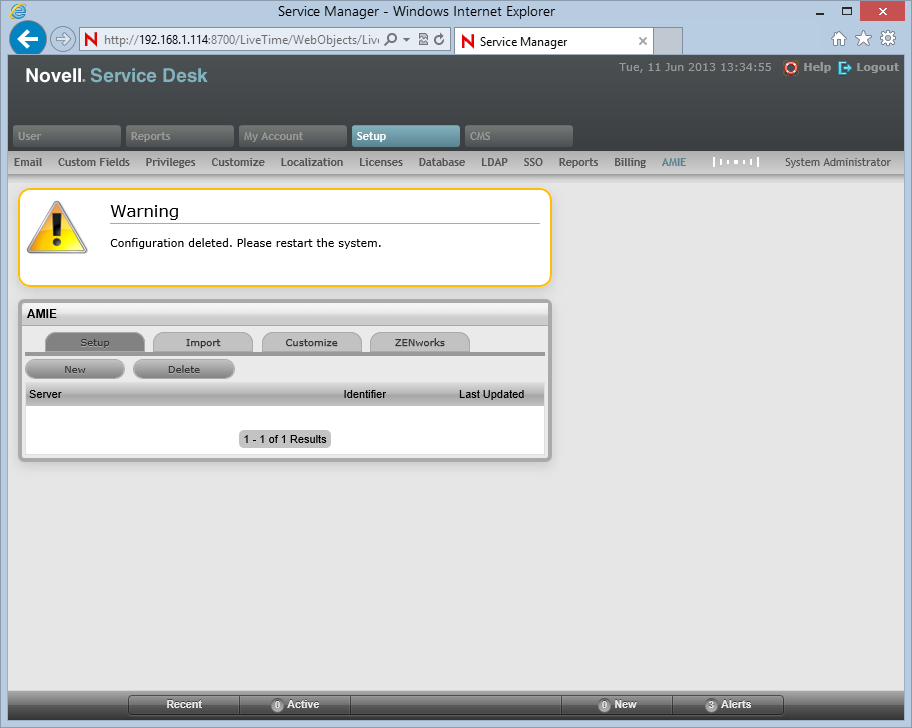Open the Customize submenu item
This screenshot has width=912, height=728.
[238, 162]
